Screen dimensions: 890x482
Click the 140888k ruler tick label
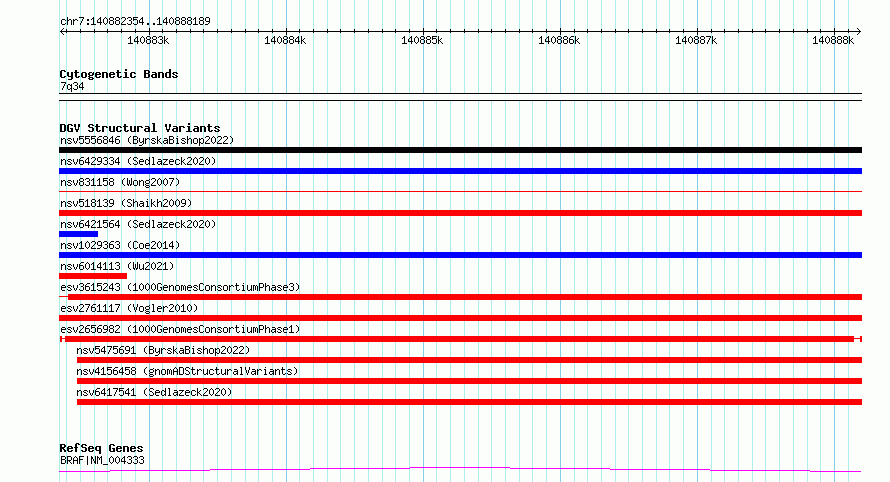[x=833, y=40]
